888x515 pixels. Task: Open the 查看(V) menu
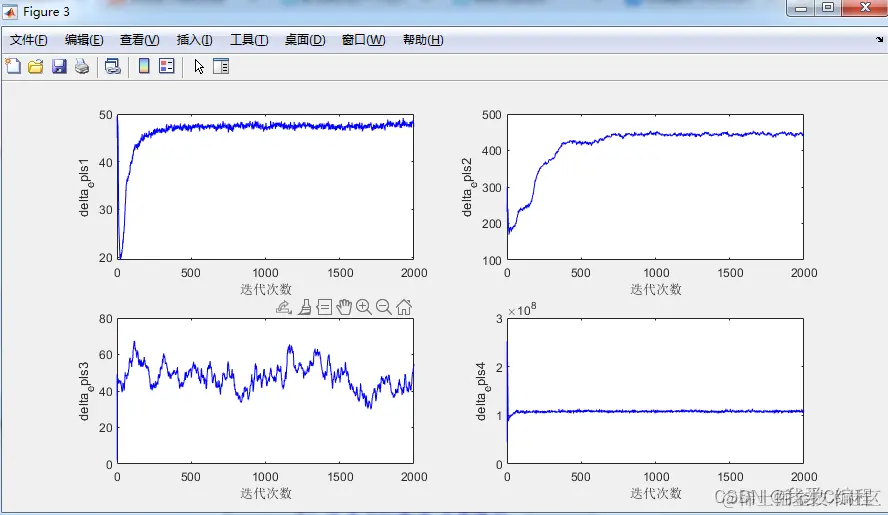tap(139, 40)
